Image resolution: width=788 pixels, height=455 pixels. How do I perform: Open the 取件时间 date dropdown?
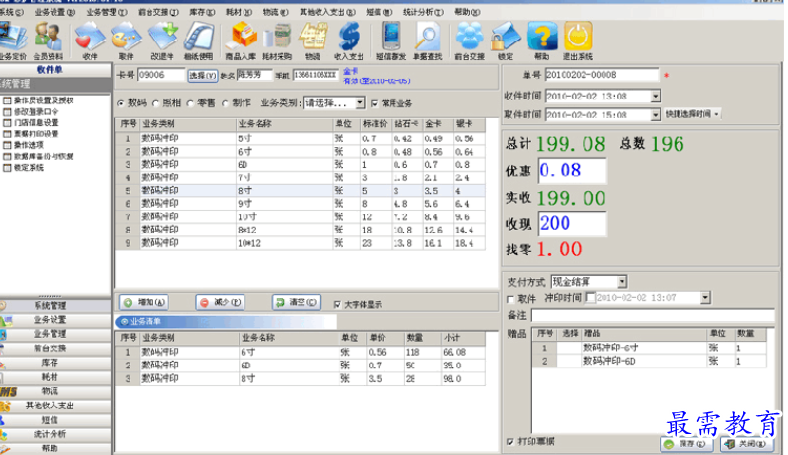point(655,115)
